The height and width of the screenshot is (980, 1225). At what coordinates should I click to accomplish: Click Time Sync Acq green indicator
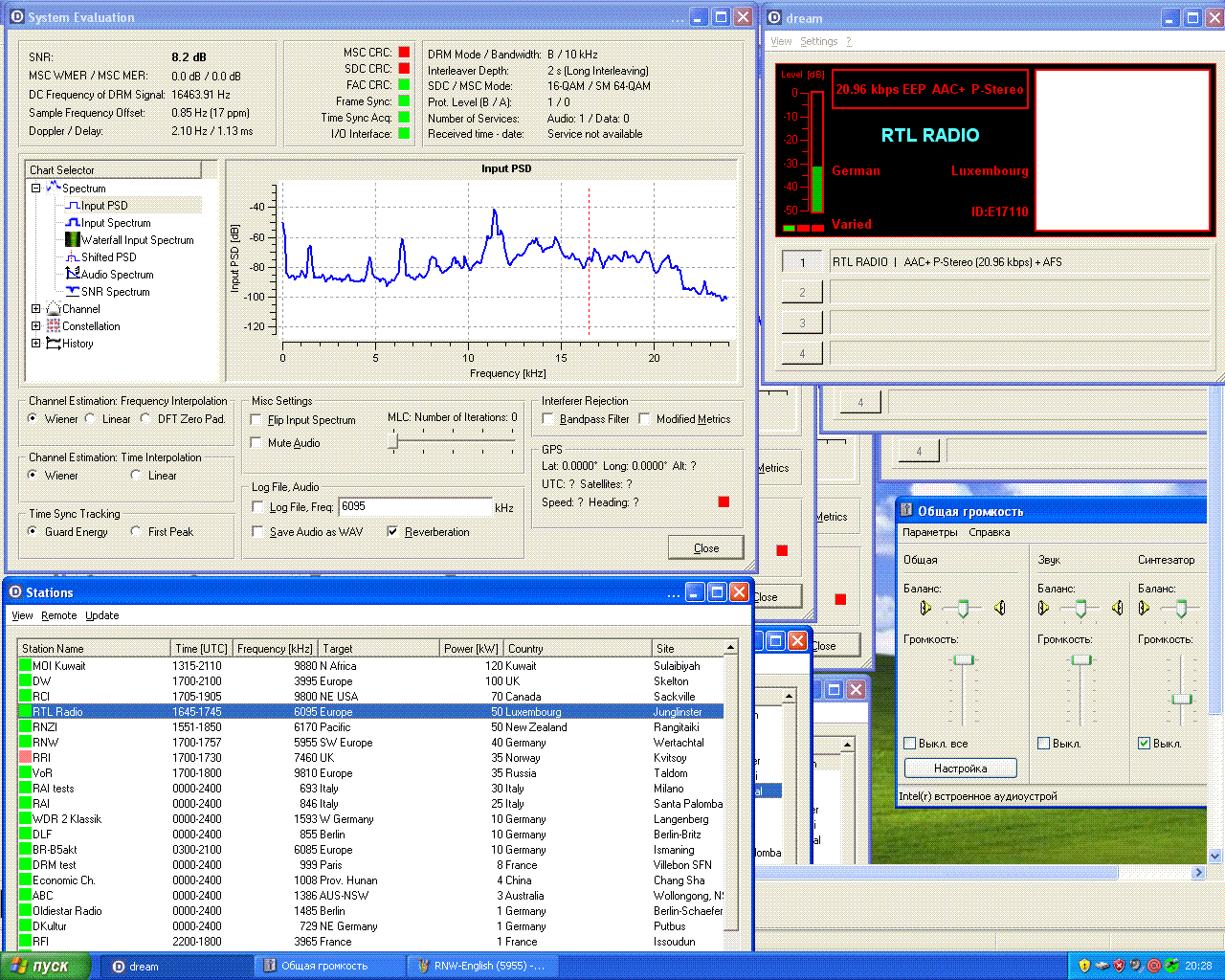tap(404, 118)
